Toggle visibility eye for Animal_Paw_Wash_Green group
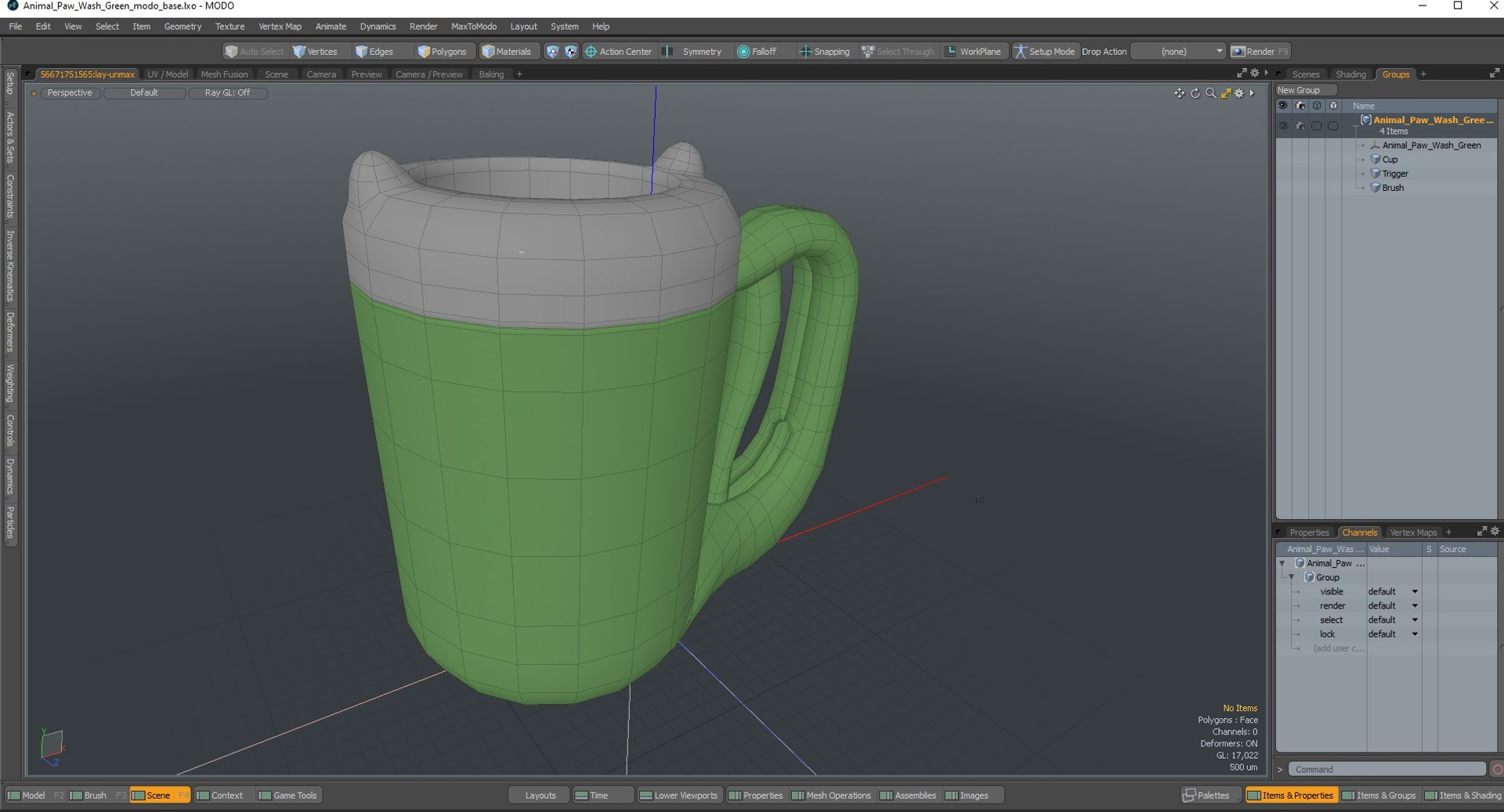Screen dimensions: 1504x812 point(1283,125)
